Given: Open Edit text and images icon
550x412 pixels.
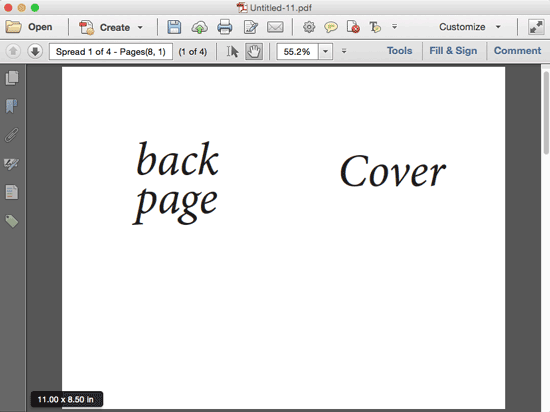Looking at the screenshot, I should pos(251,27).
